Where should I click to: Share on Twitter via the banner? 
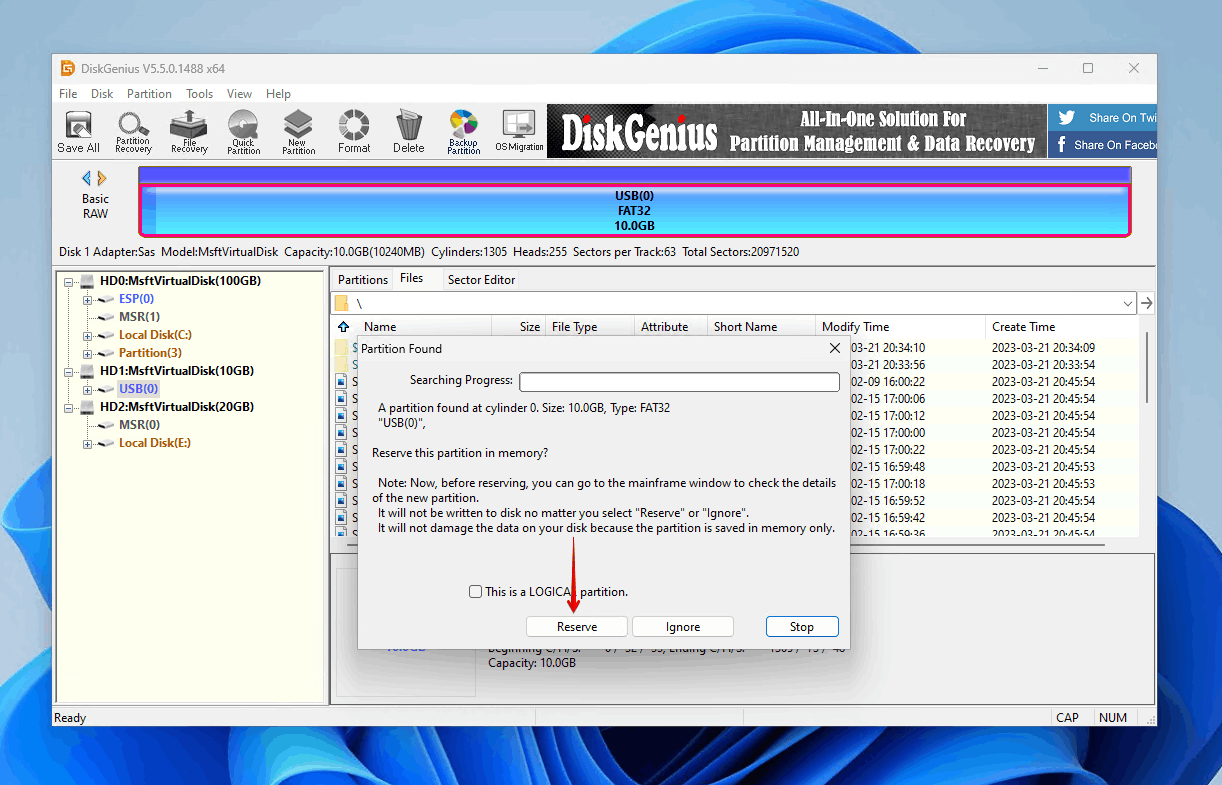click(x=1102, y=118)
